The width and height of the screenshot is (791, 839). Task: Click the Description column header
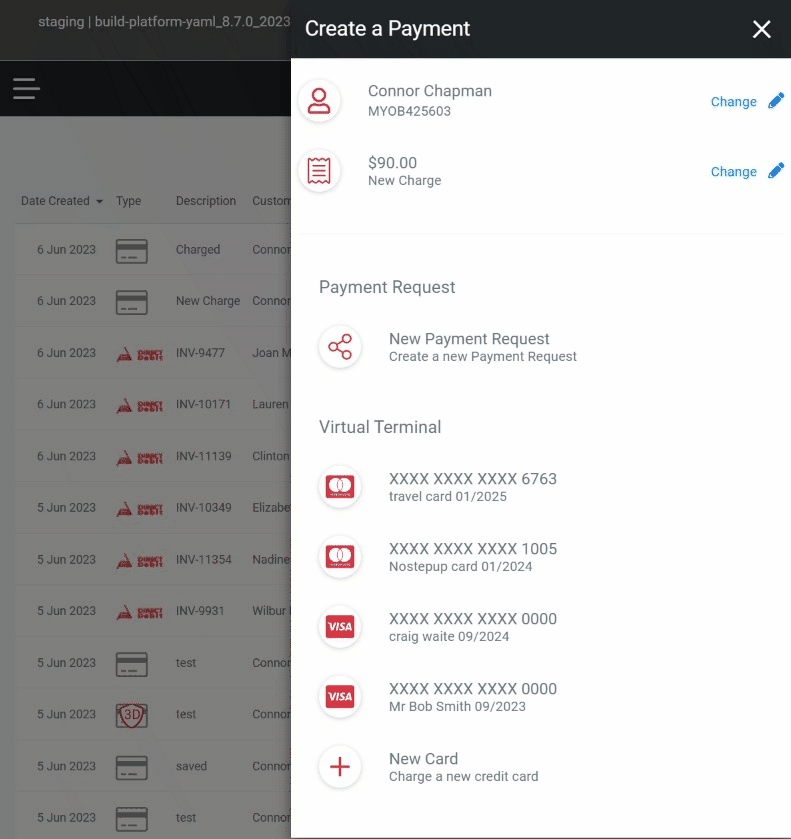[x=206, y=201]
